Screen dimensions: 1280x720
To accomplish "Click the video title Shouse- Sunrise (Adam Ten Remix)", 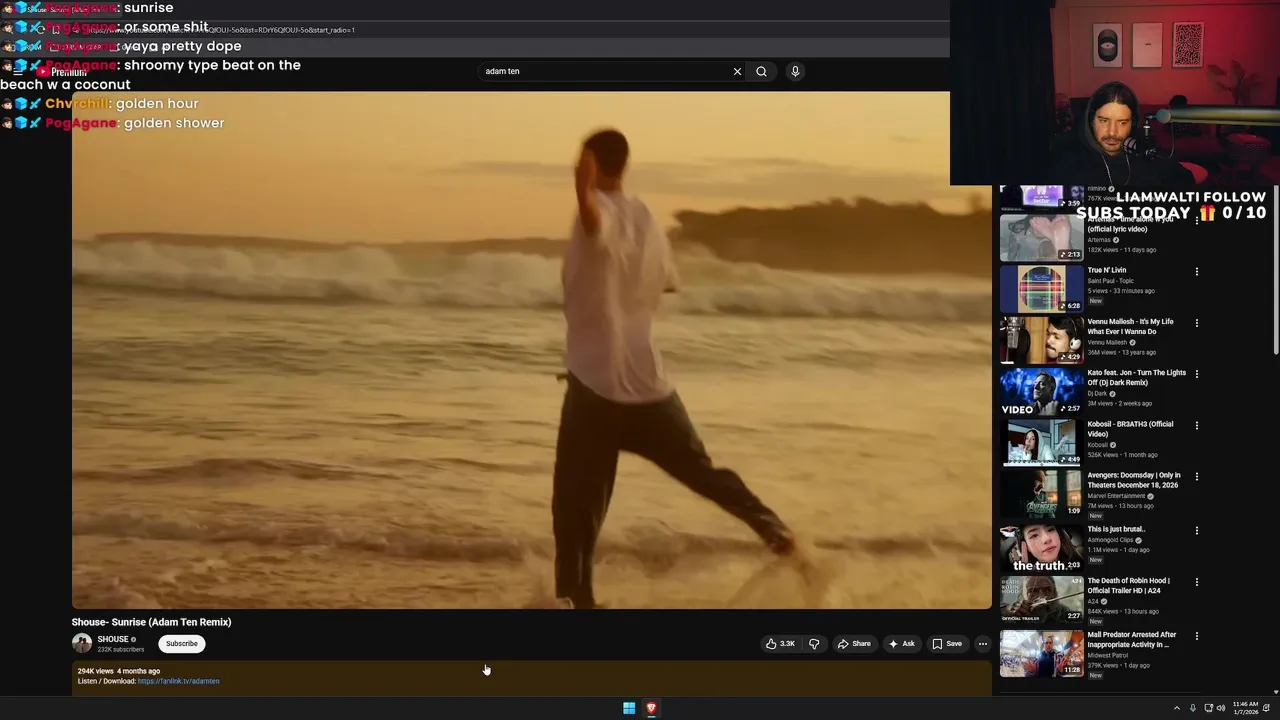I will 151,622.
